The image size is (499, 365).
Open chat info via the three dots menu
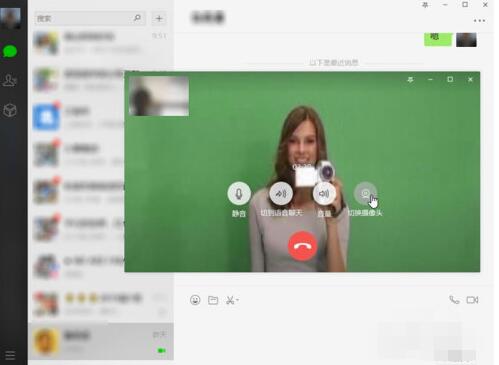pyautogui.click(x=479, y=21)
